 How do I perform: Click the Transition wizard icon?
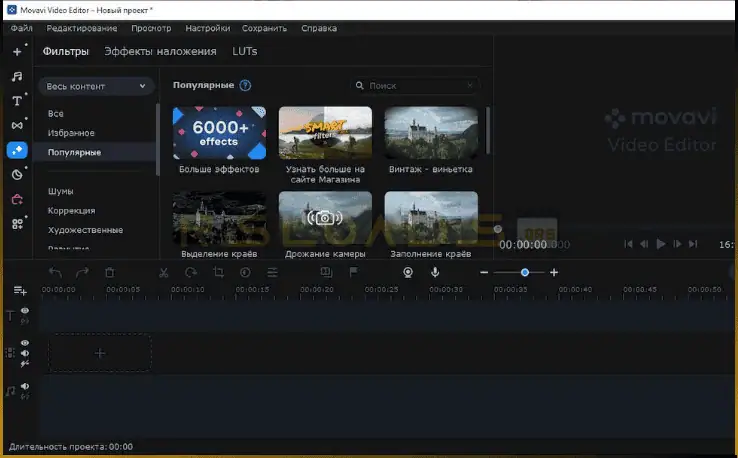[x=326, y=272]
